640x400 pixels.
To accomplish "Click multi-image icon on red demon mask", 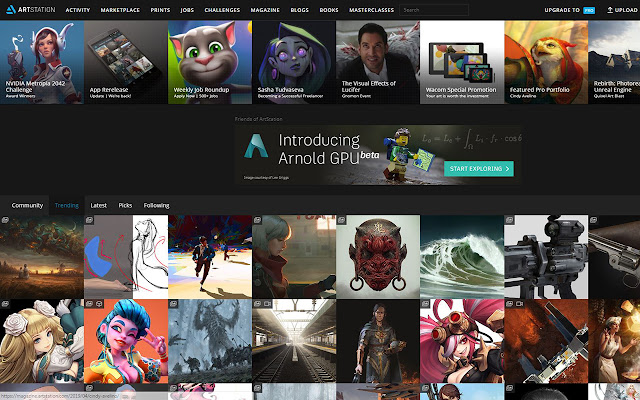I will [x=341, y=220].
